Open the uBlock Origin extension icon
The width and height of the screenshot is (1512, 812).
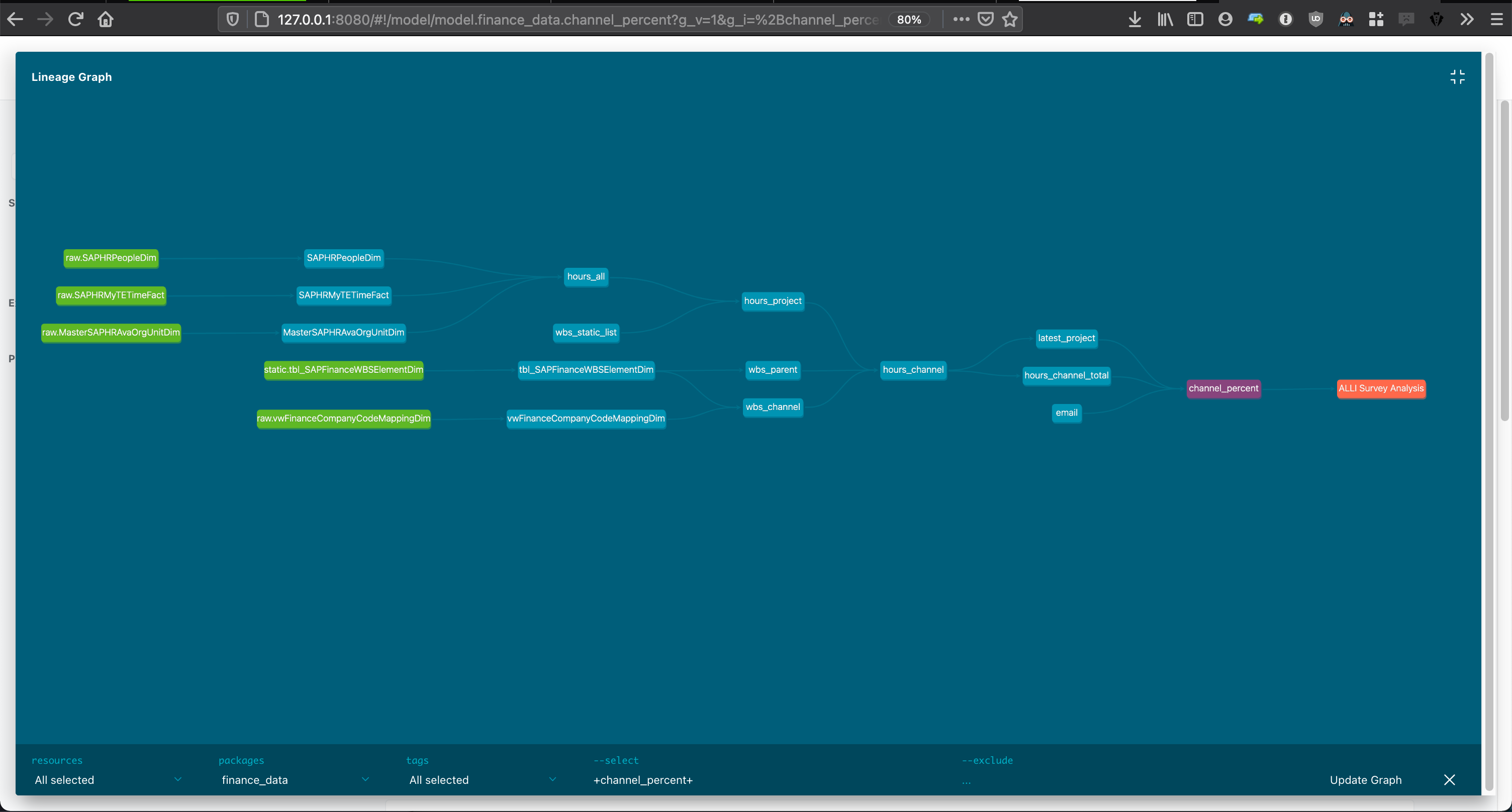click(1316, 19)
